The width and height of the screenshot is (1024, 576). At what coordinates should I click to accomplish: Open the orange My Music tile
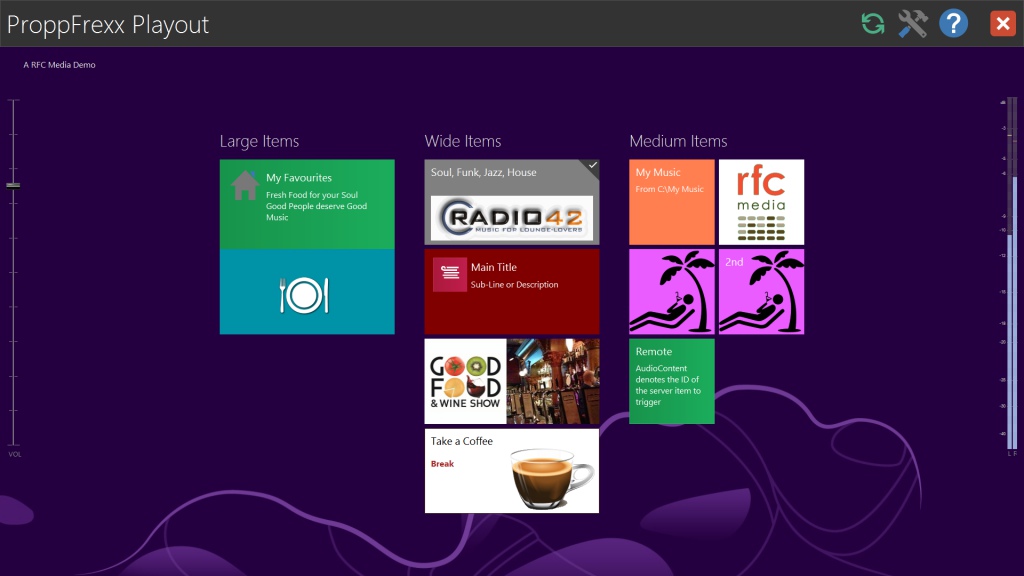tap(671, 202)
